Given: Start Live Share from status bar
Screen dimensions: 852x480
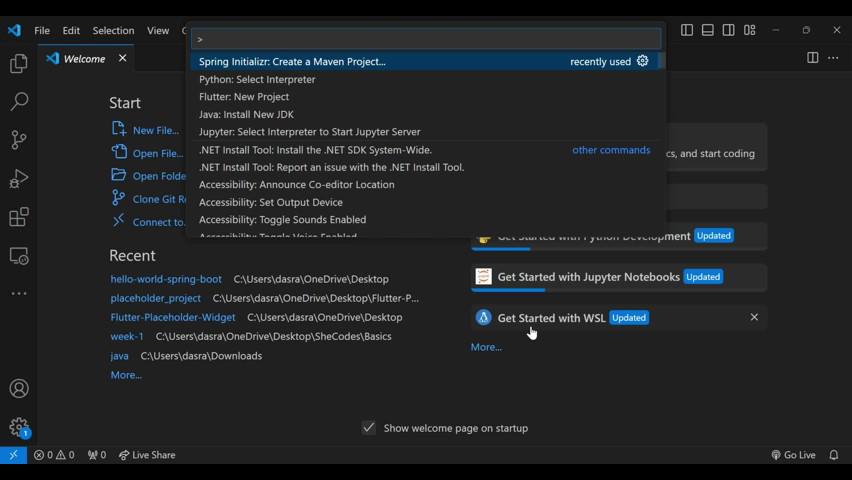Looking at the screenshot, I should pos(147,455).
